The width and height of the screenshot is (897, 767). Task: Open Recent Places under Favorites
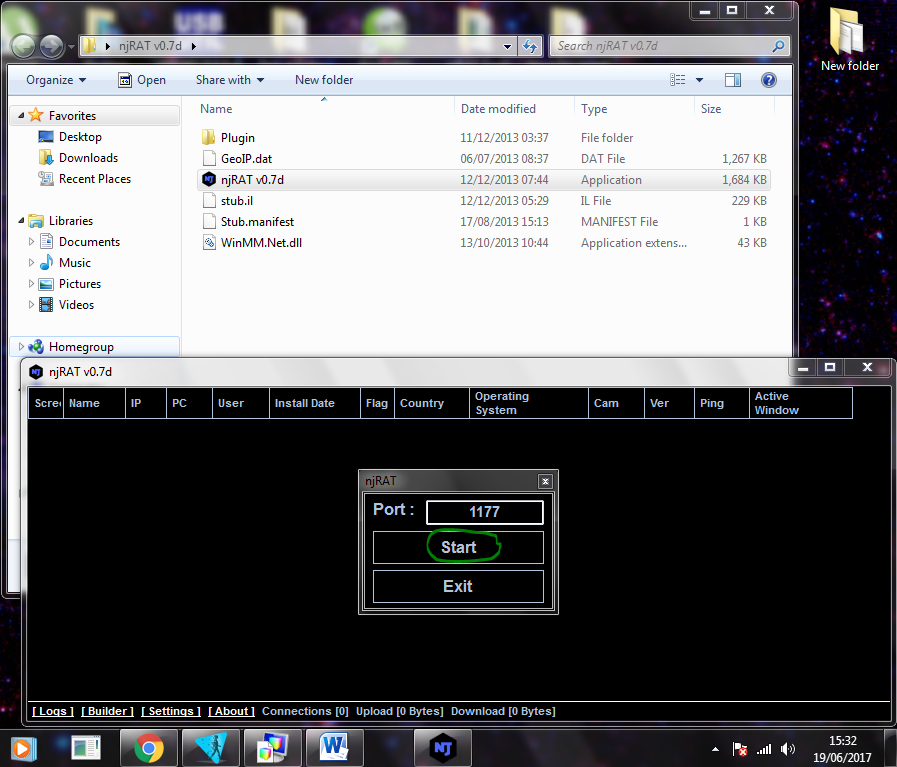[95, 179]
